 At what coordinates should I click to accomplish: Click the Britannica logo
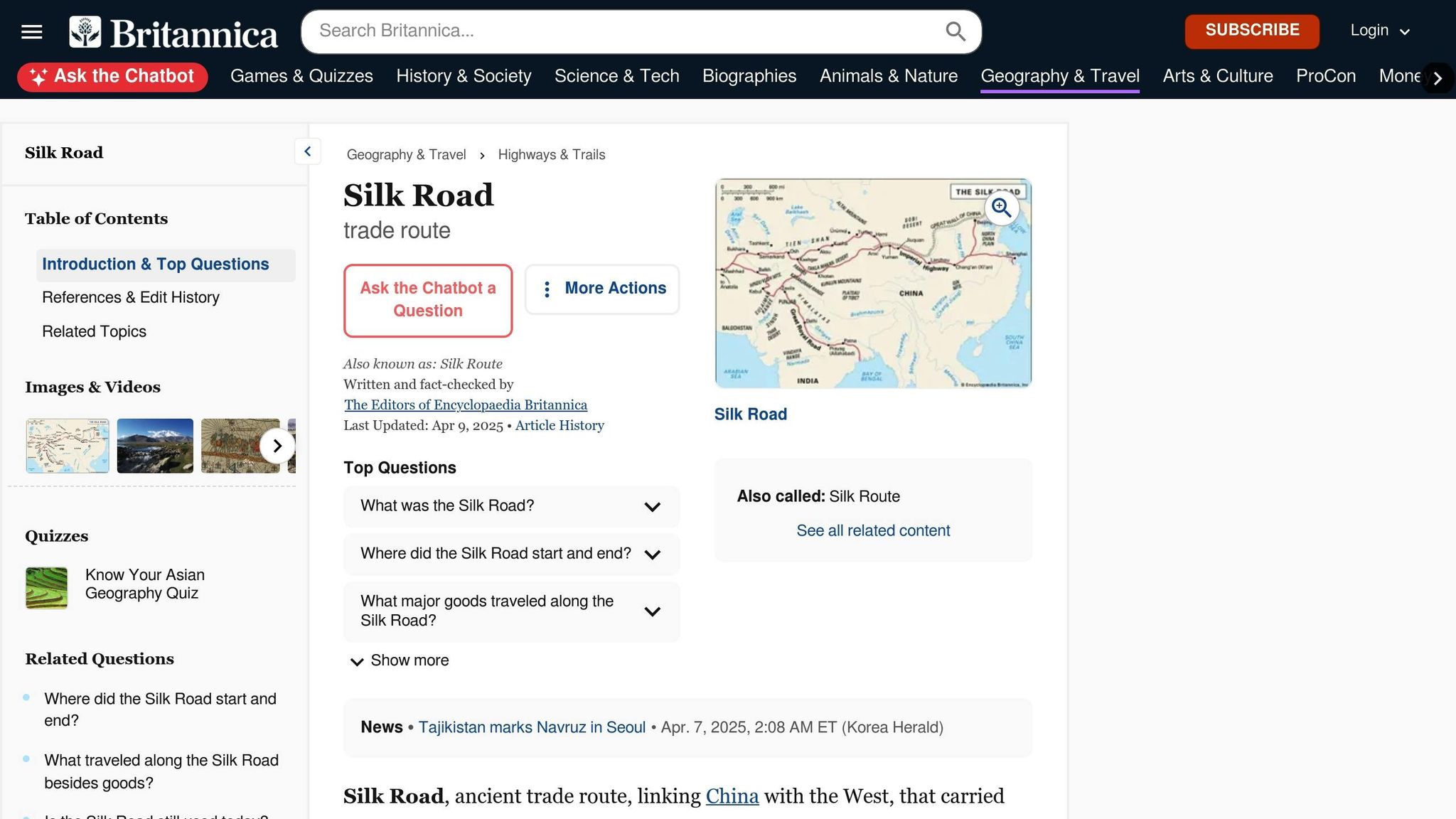173,32
